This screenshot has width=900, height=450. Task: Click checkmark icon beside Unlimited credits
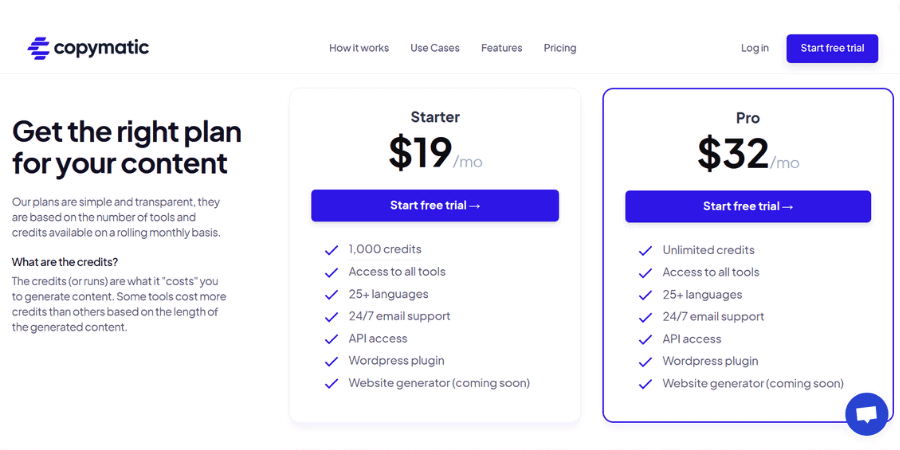(x=645, y=251)
